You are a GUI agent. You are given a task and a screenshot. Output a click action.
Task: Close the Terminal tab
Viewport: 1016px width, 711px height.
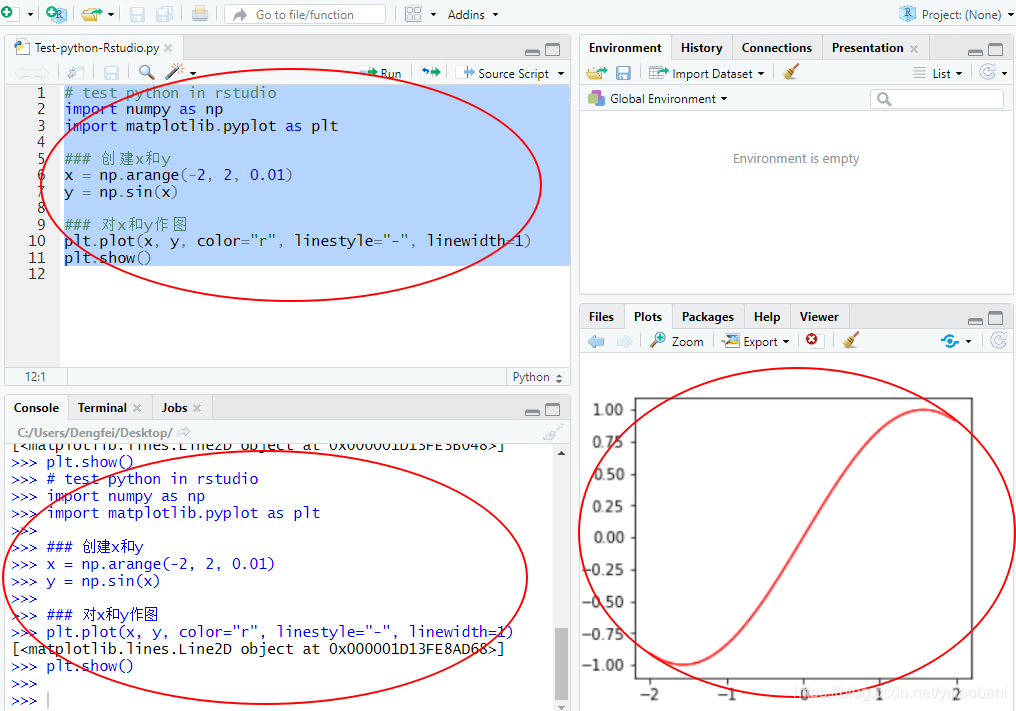(137, 408)
